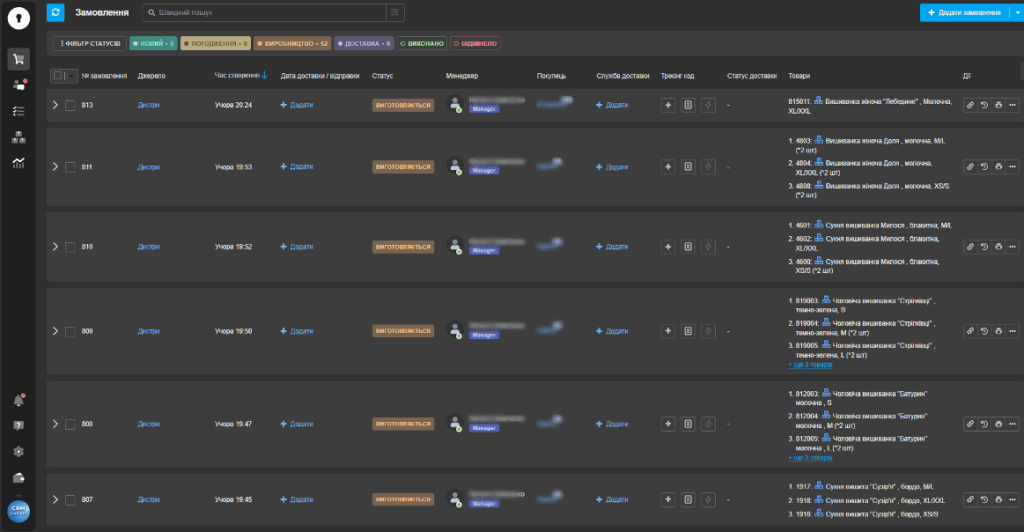Click the Швидкий пошук search field

[265, 12]
